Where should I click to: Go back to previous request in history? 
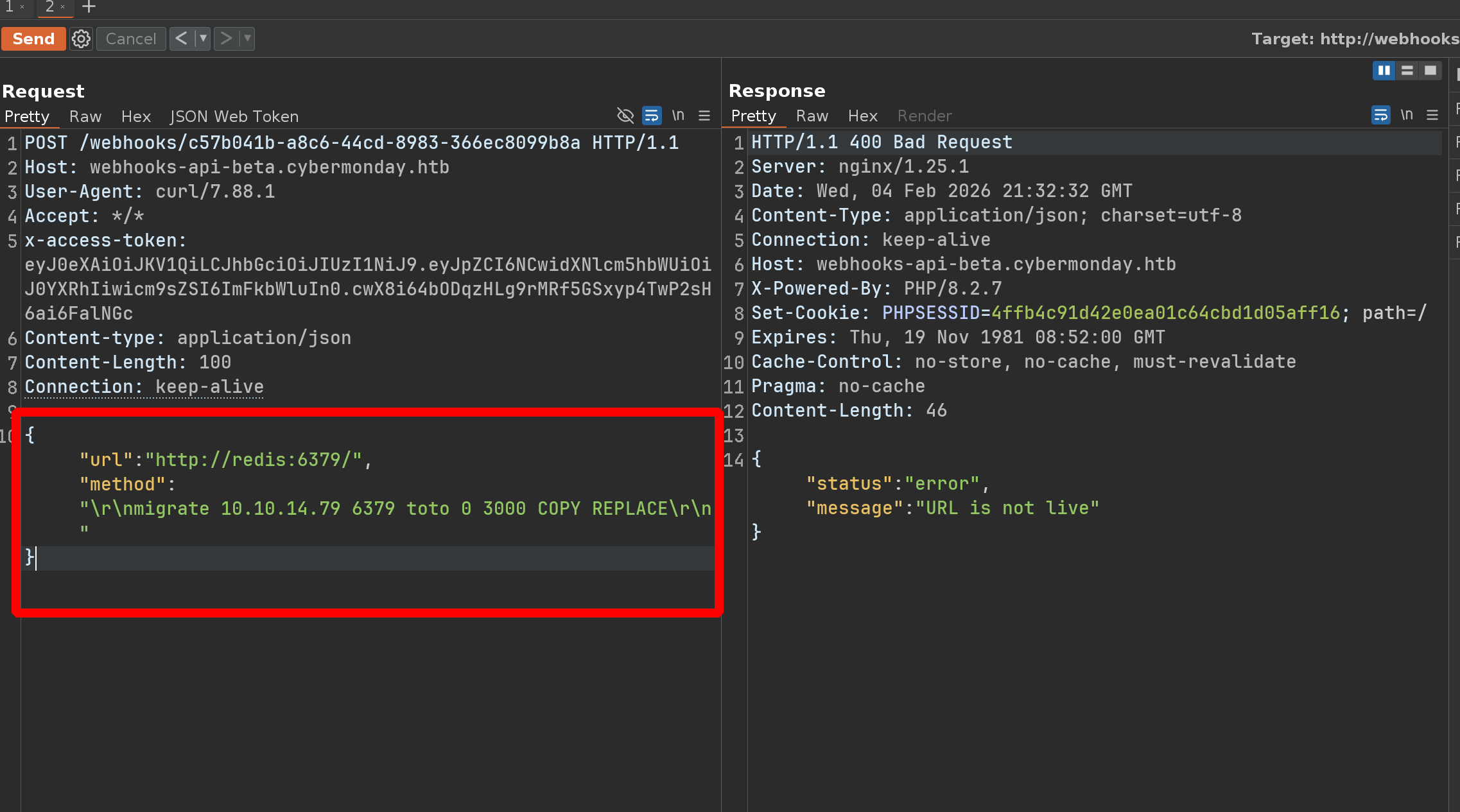pos(182,39)
